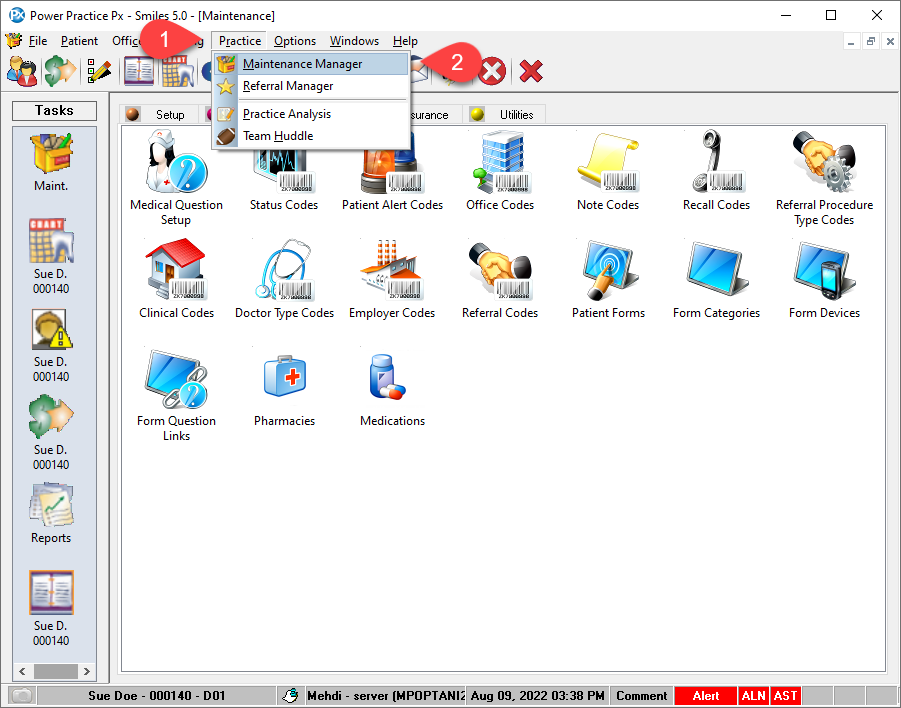Open the tooth chart toolbar icon
The height and width of the screenshot is (708, 901).
pos(178,72)
